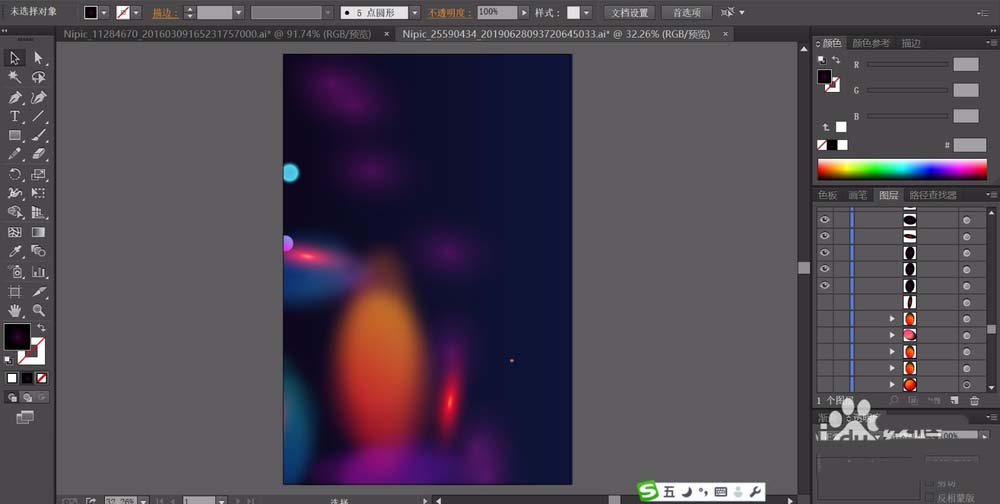Switch toolbox paint mode to Gradient
The width and height of the screenshot is (1000, 504).
(27, 378)
